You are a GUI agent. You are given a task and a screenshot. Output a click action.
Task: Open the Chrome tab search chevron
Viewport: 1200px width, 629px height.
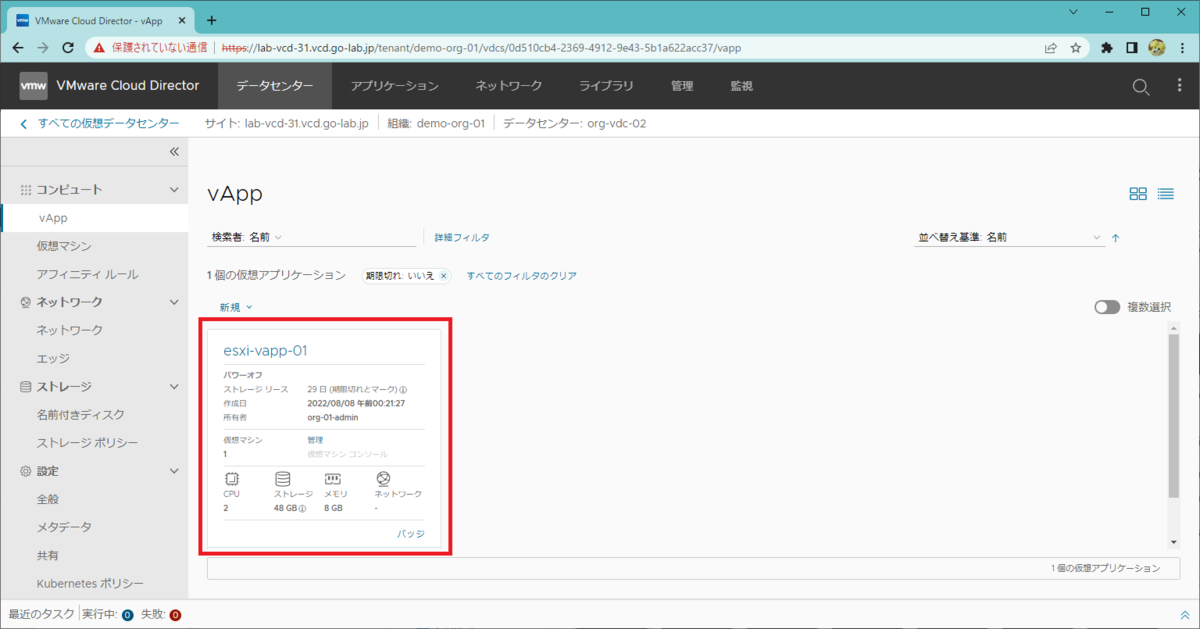[x=1073, y=12]
